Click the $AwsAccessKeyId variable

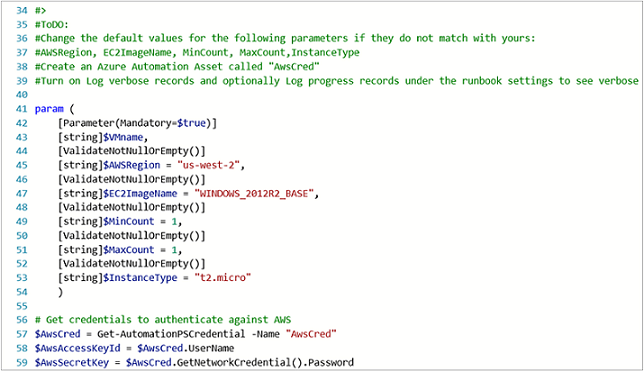[x=78, y=348]
